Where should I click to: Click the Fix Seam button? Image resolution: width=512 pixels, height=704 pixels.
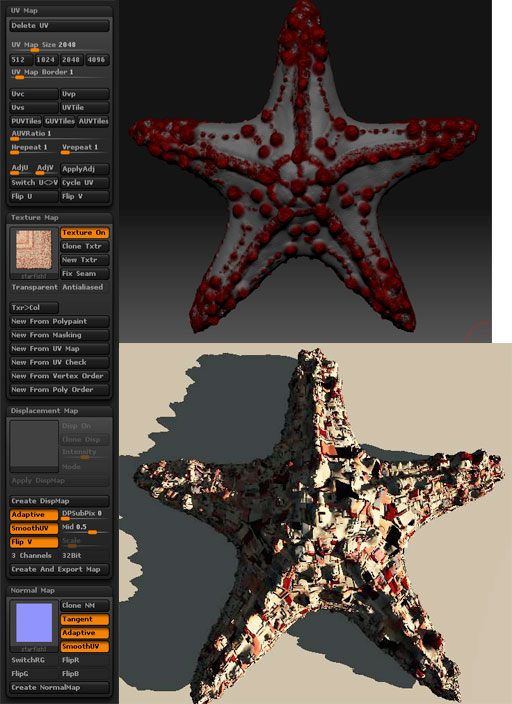coord(84,273)
